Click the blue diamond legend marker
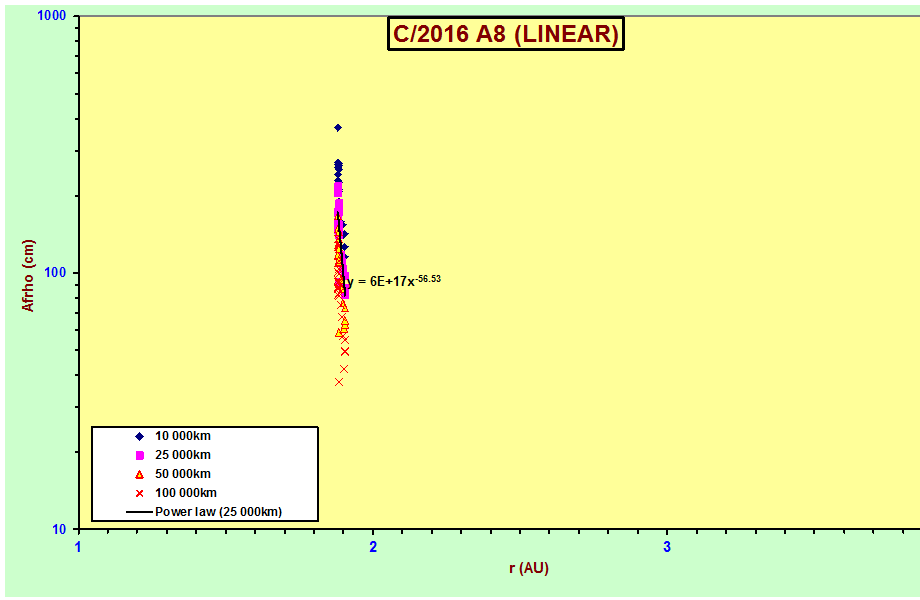This screenshot has width=920, height=600. [x=140, y=436]
